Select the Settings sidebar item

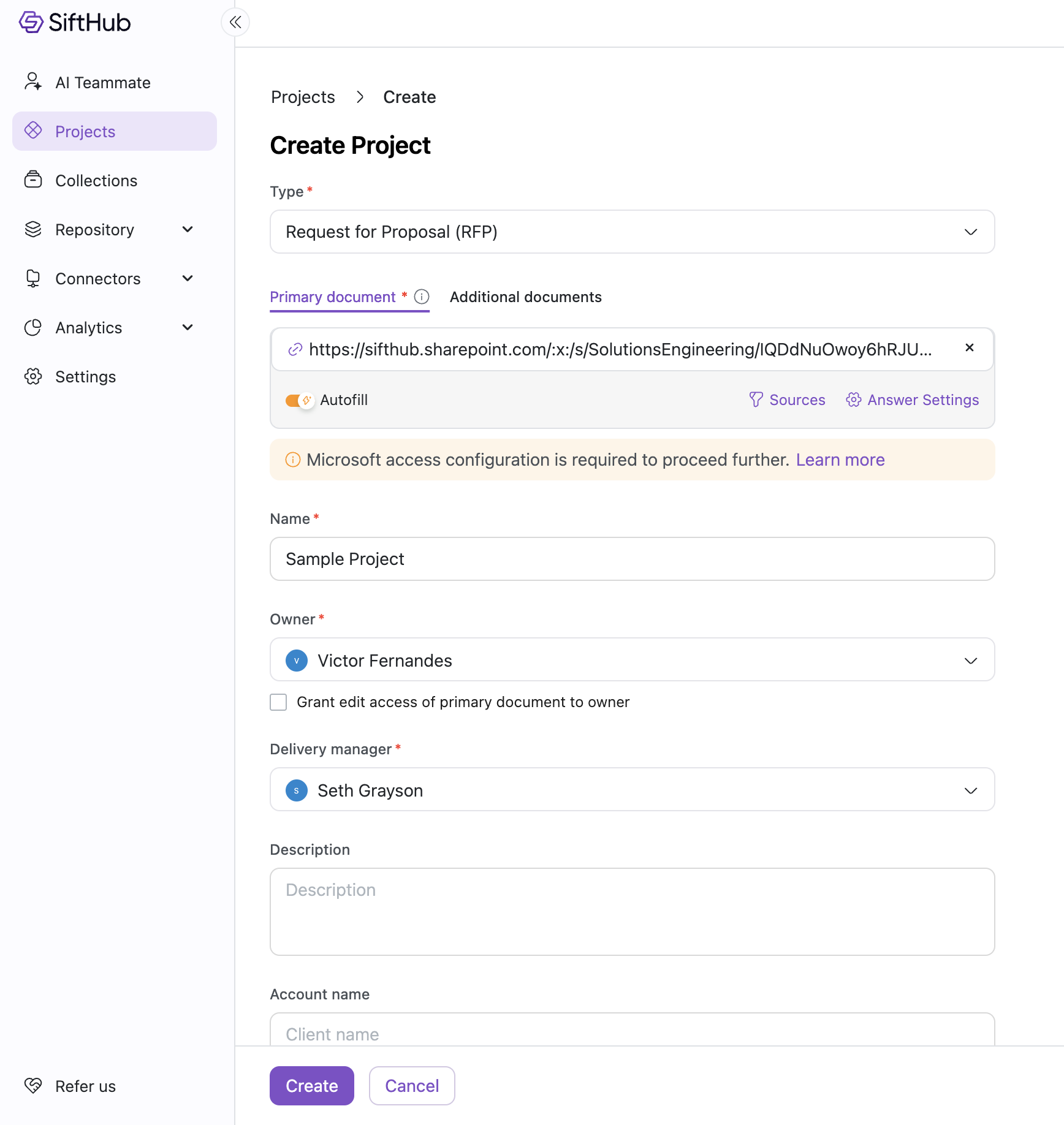coord(85,377)
